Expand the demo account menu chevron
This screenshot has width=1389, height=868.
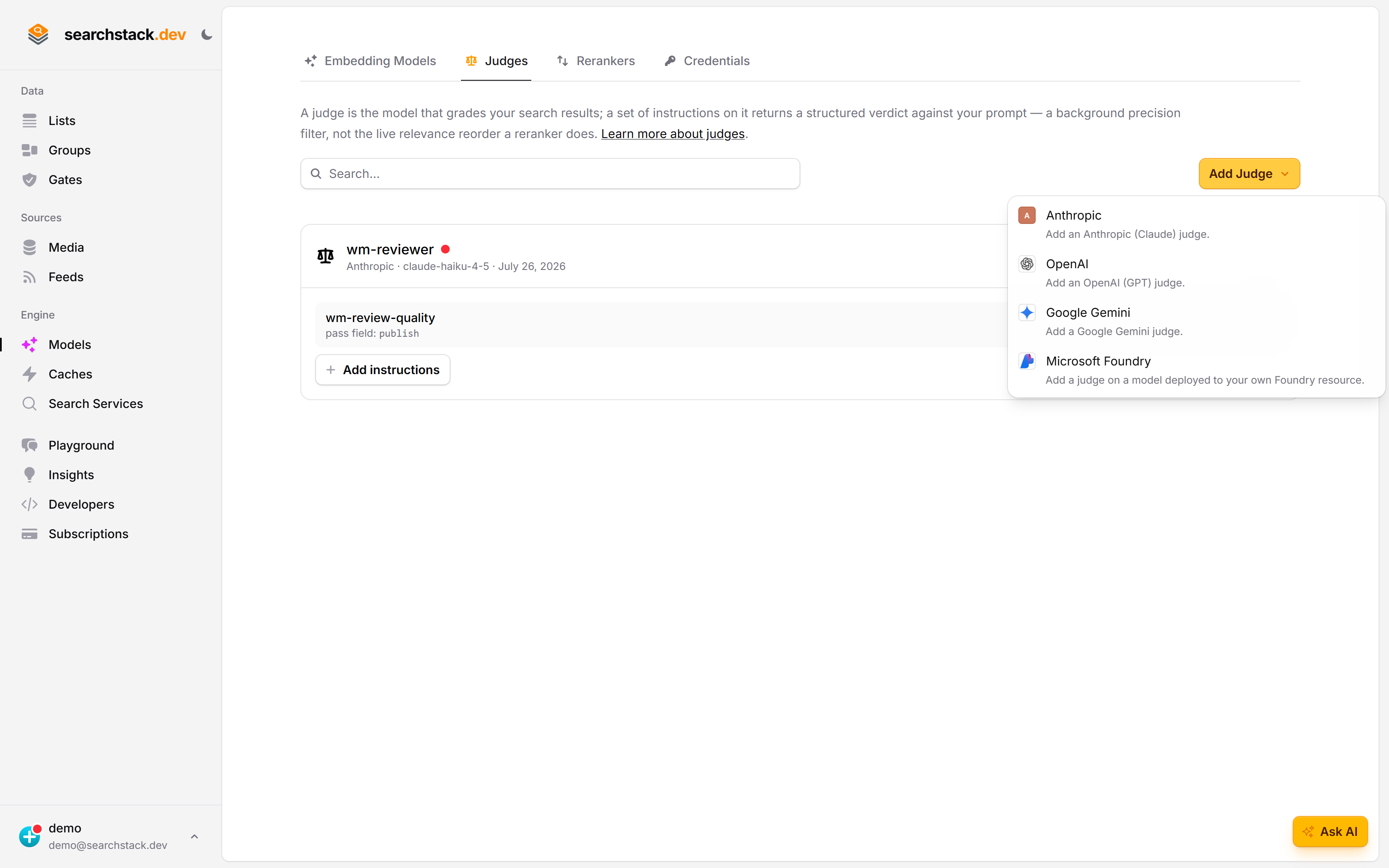[x=194, y=836]
